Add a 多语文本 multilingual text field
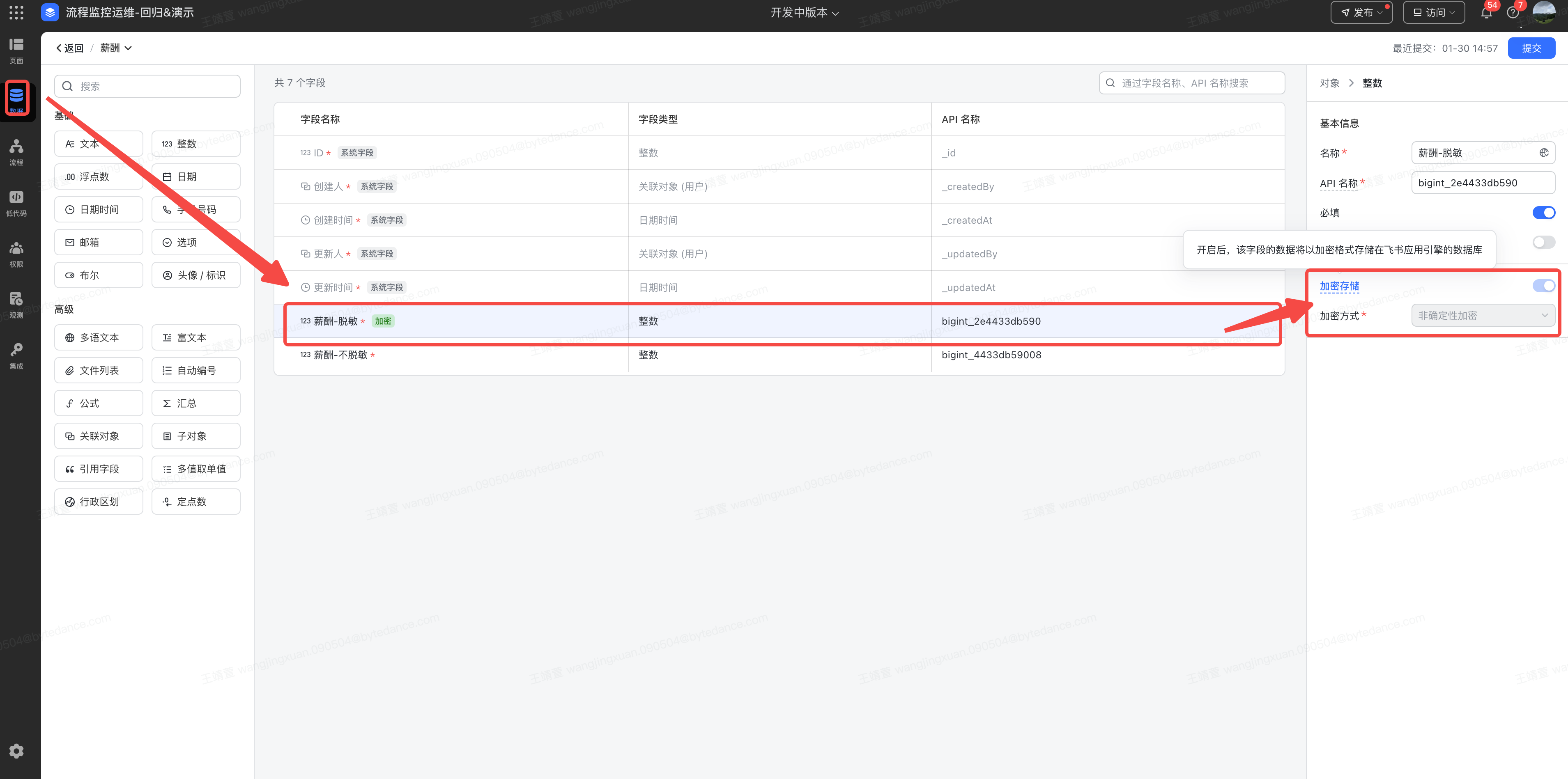The image size is (1568, 779). click(99, 337)
